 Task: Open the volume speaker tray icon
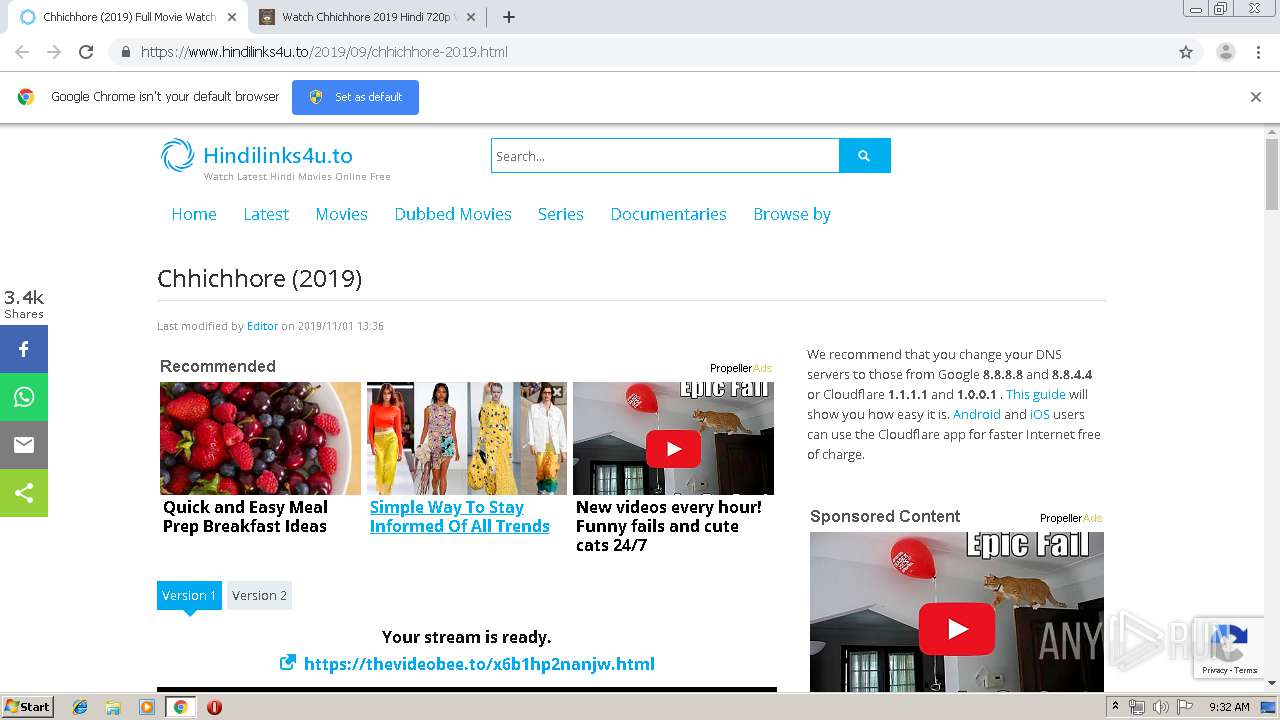click(x=1161, y=707)
